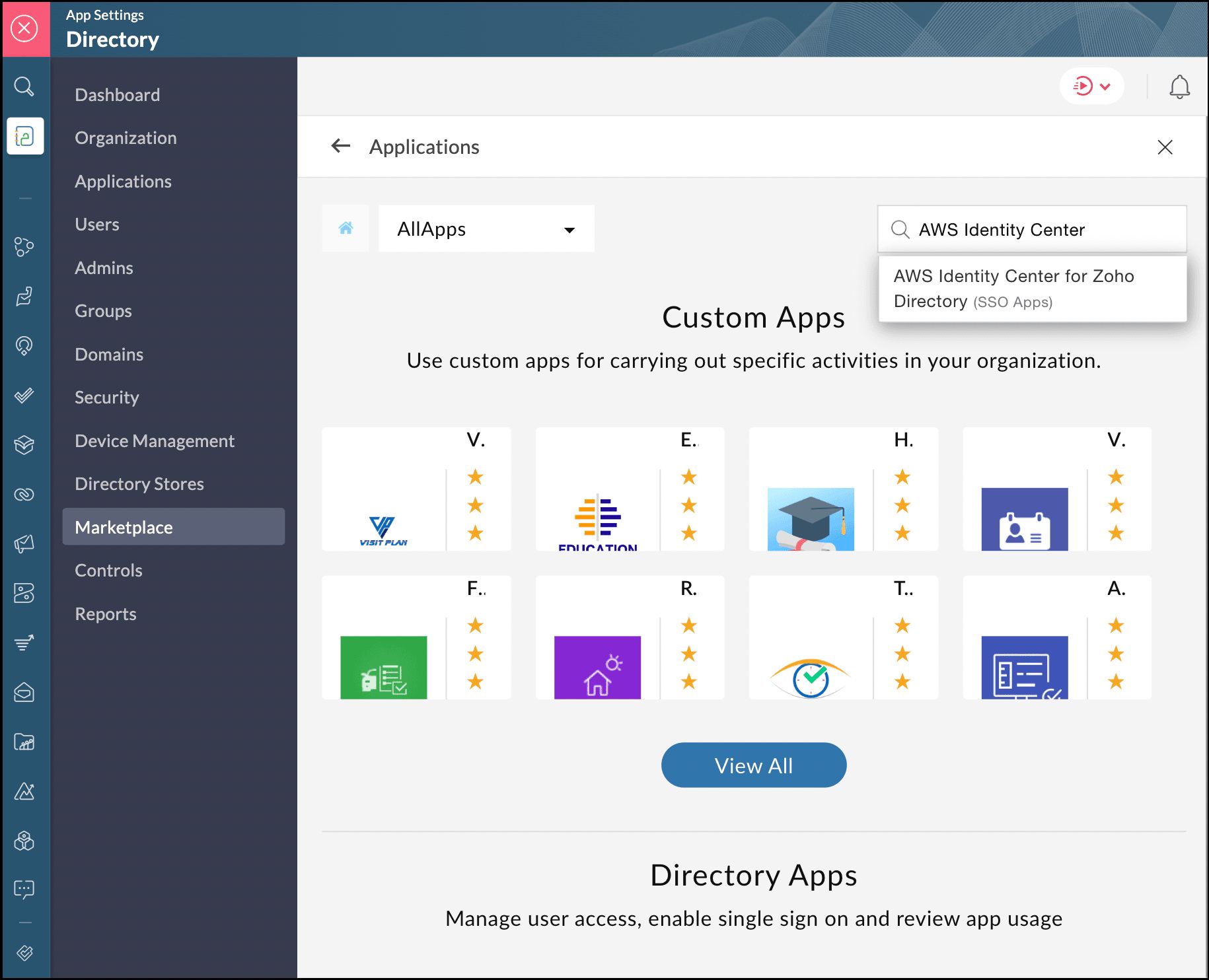Click the chart triangle icon in left rail

24,791
